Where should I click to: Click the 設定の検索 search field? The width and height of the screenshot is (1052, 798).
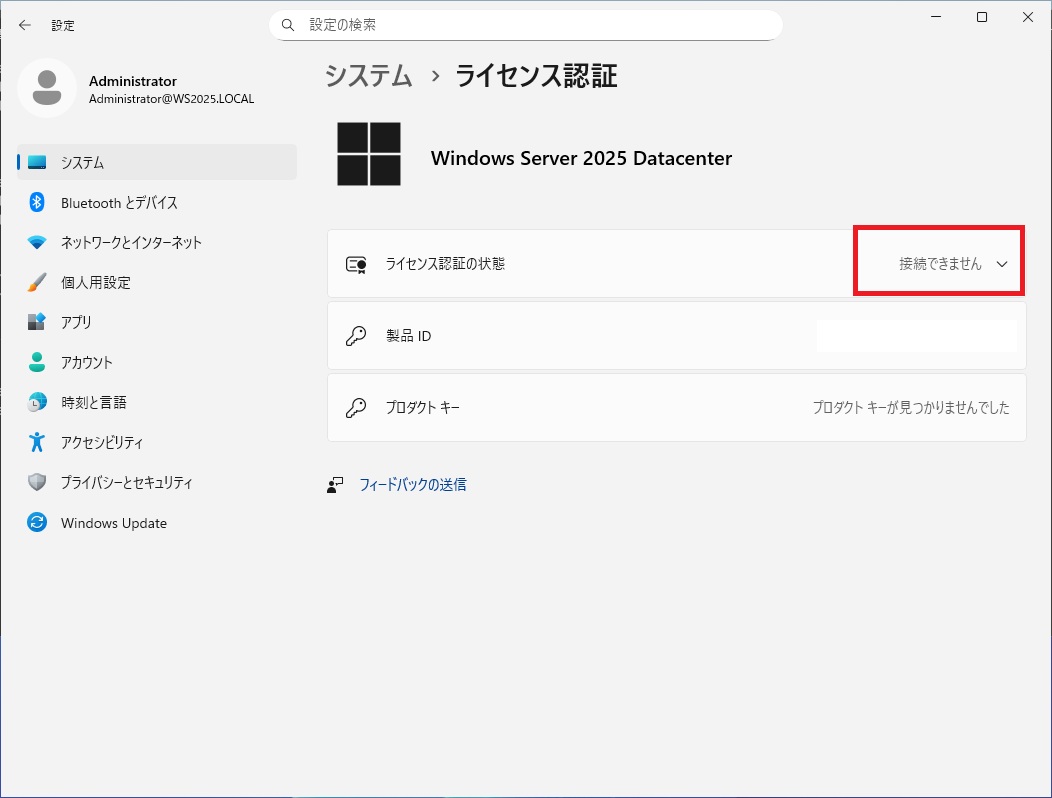point(526,25)
